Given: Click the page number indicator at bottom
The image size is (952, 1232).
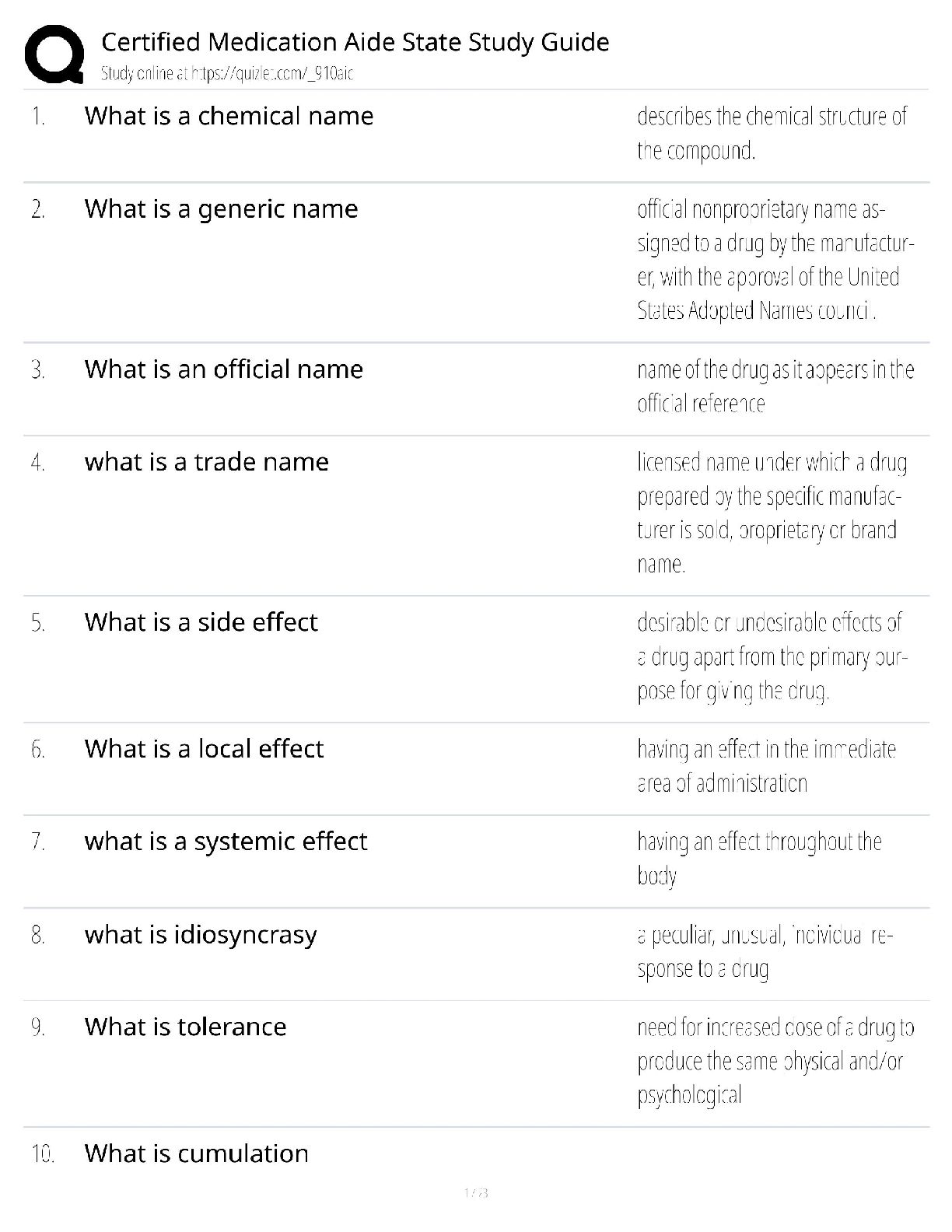Looking at the screenshot, I should click(475, 1192).
